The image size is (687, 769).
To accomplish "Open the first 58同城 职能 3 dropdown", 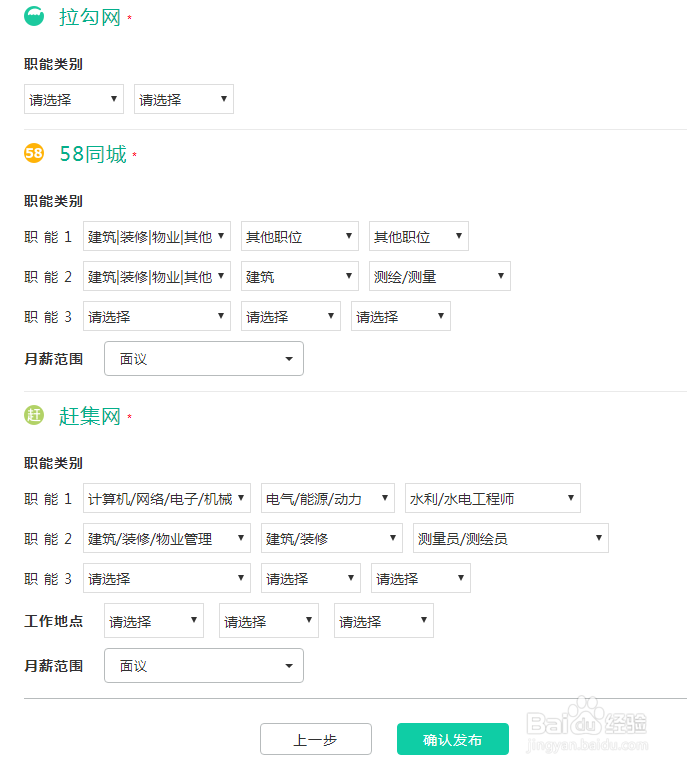I will click(x=157, y=317).
